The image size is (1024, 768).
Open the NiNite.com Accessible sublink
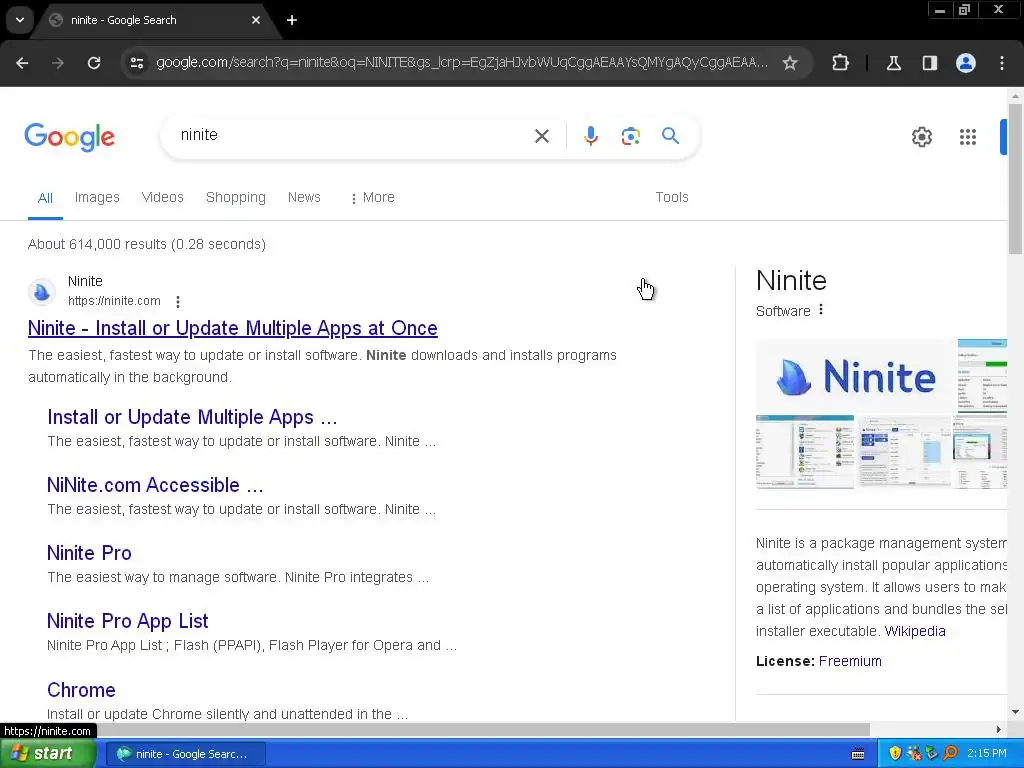click(x=155, y=485)
